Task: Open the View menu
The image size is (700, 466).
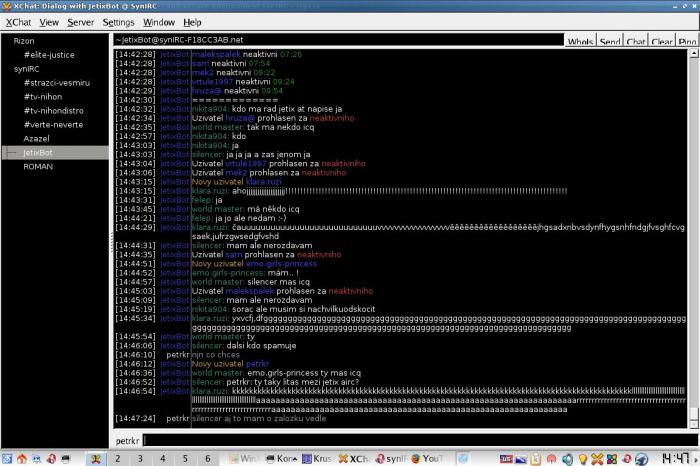Action: (49, 22)
